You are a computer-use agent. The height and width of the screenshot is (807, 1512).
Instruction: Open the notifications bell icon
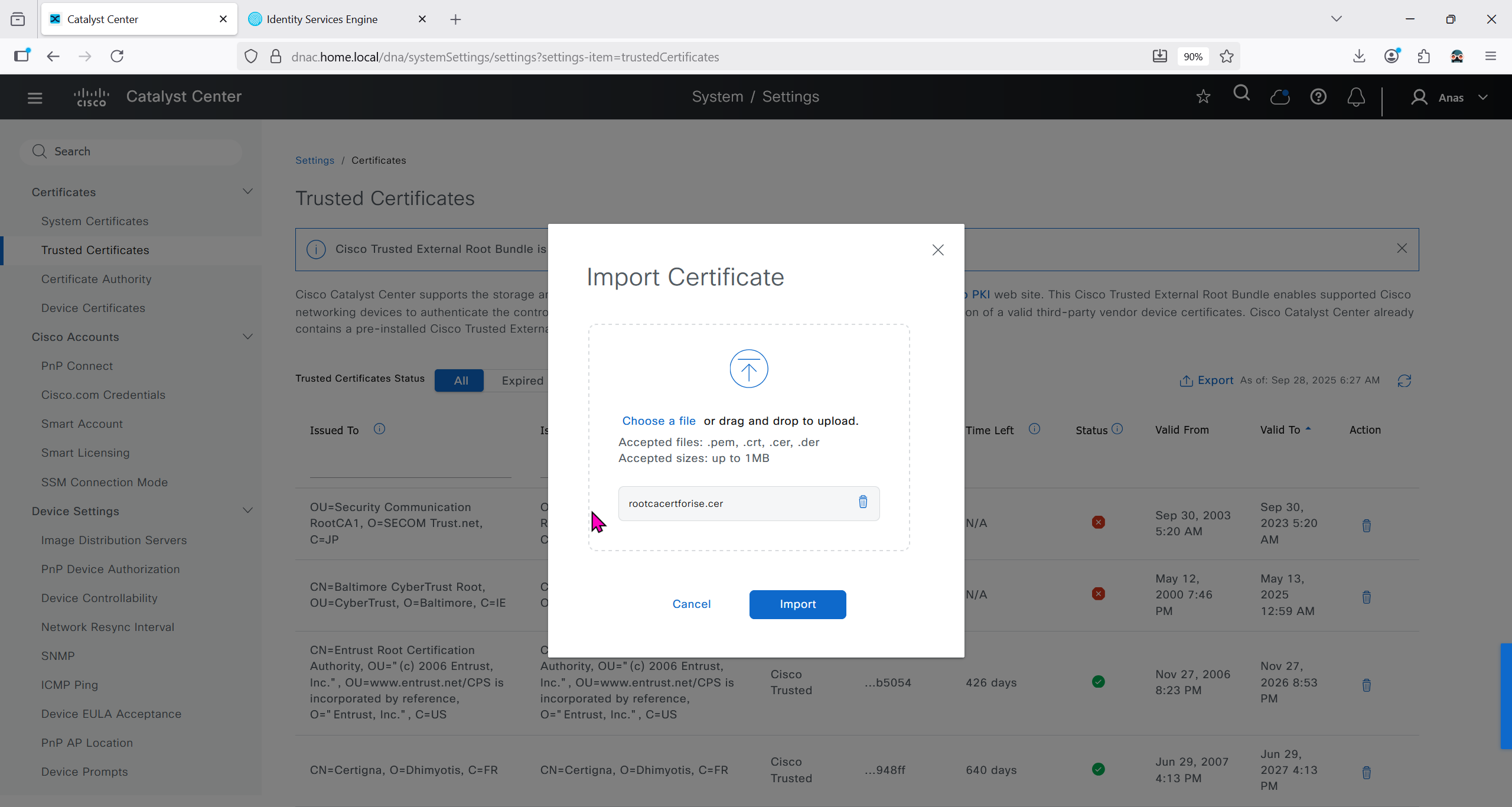point(1356,97)
